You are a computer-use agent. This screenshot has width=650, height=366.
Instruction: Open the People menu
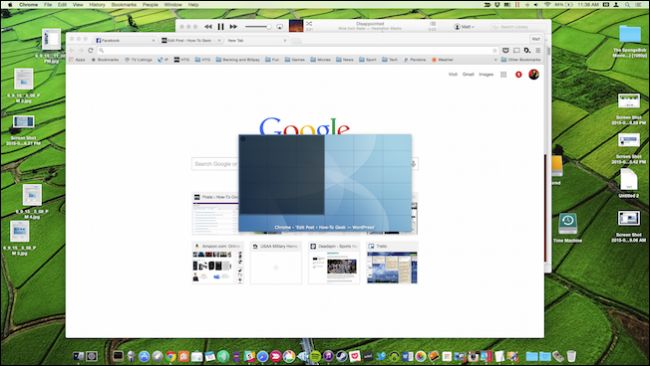pyautogui.click(x=150, y=5)
